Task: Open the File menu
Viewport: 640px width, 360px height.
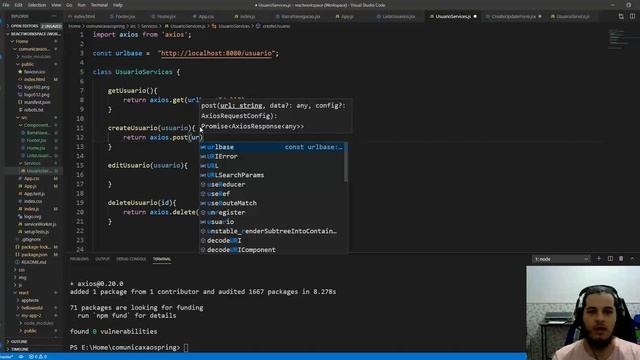Action: point(6,5)
